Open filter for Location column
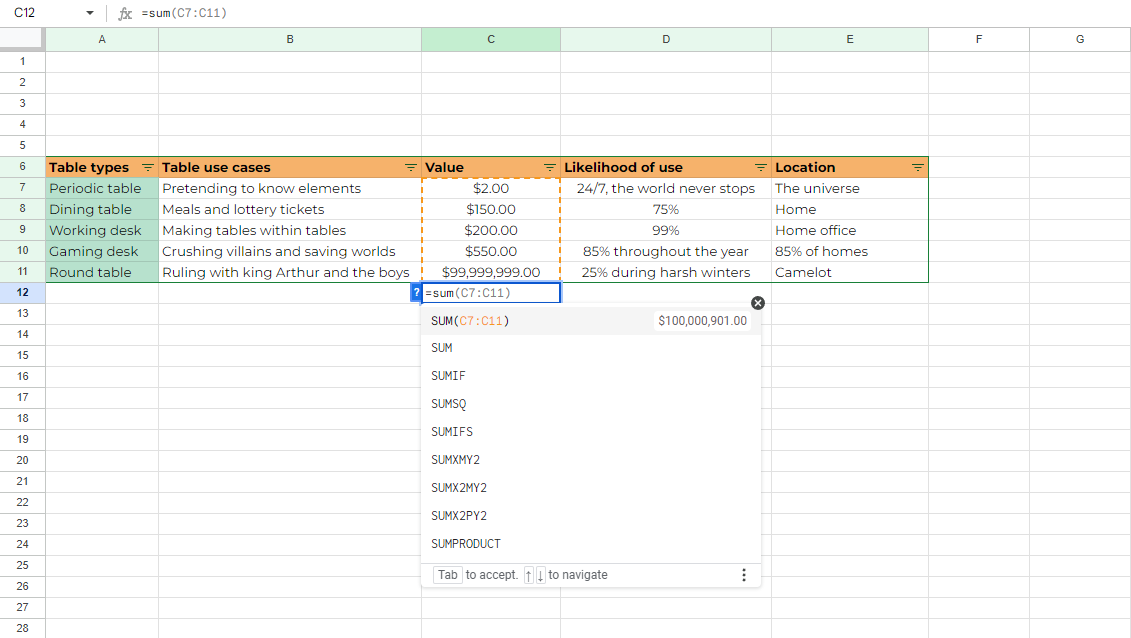 [917, 167]
